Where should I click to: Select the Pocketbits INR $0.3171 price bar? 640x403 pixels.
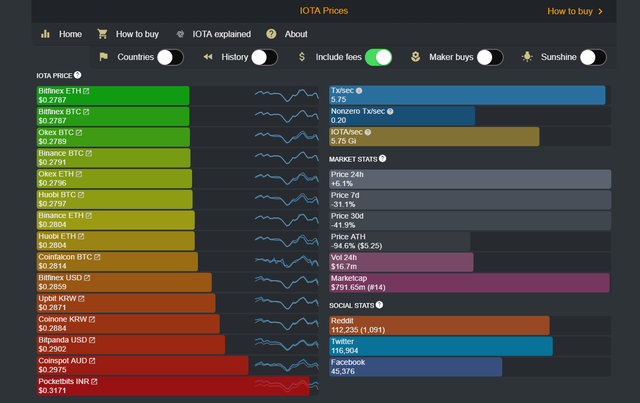[173, 386]
